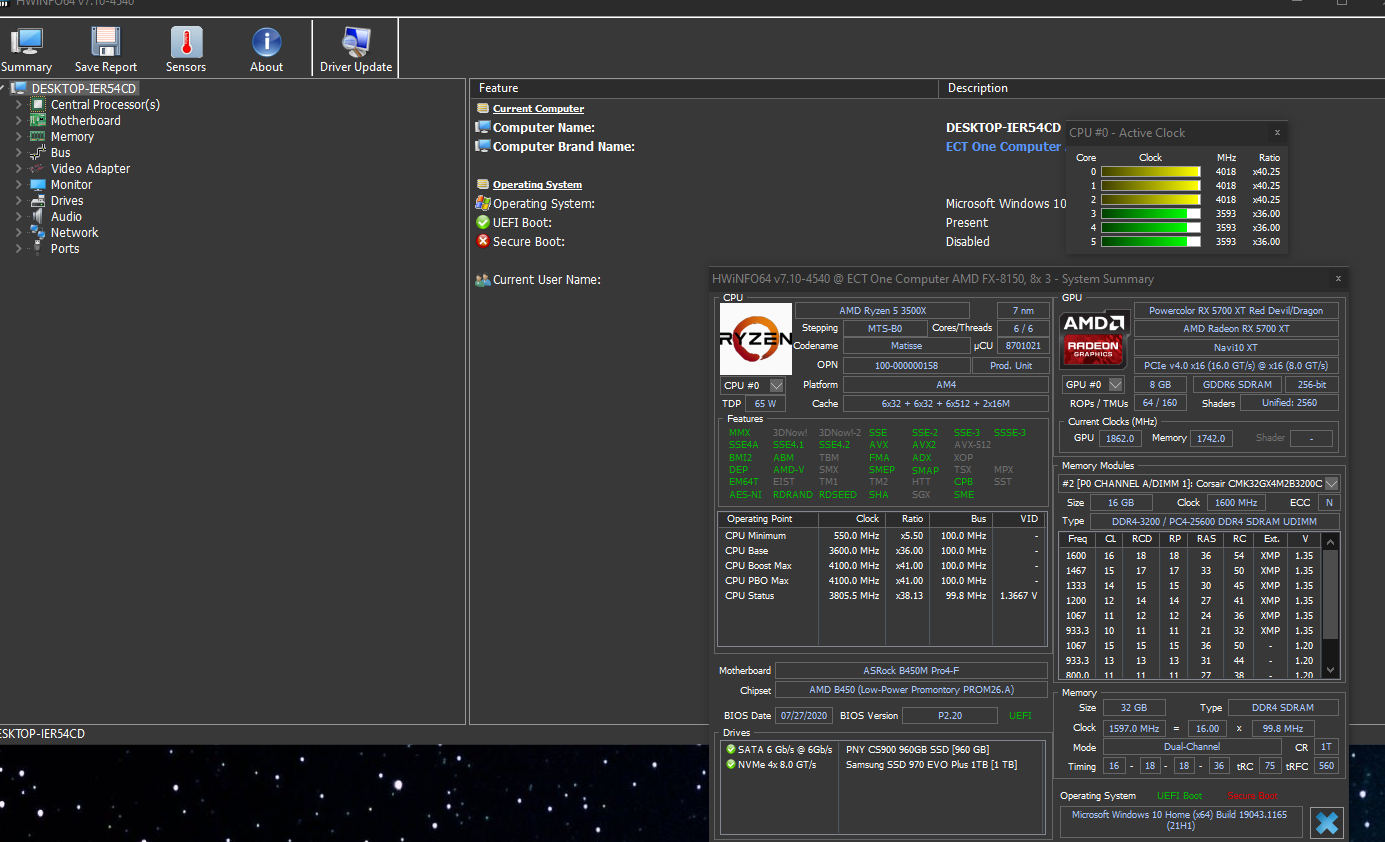1385x842 pixels.
Task: Click the SATA 6 Gb/s drive status icon
Action: click(x=731, y=749)
